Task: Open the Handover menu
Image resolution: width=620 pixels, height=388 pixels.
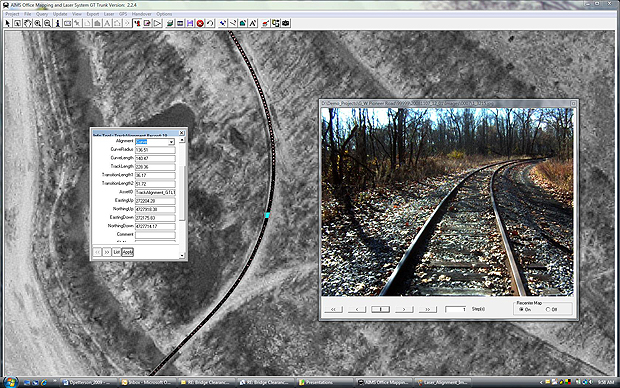Action: click(142, 14)
